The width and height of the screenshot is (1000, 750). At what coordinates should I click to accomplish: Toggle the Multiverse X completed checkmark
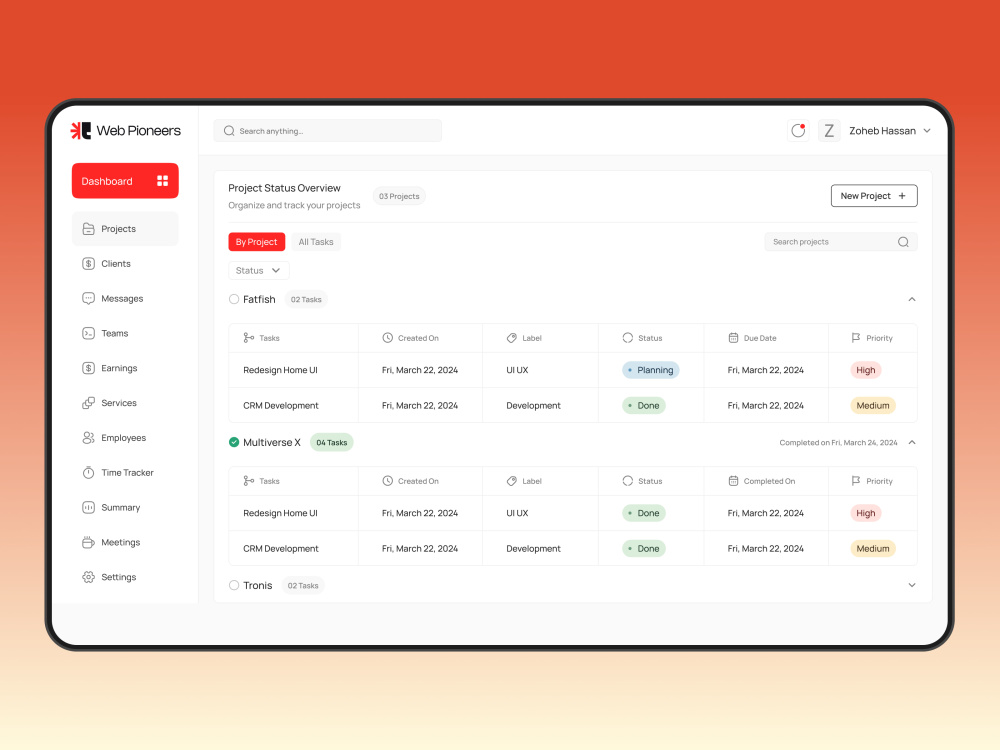click(x=234, y=442)
